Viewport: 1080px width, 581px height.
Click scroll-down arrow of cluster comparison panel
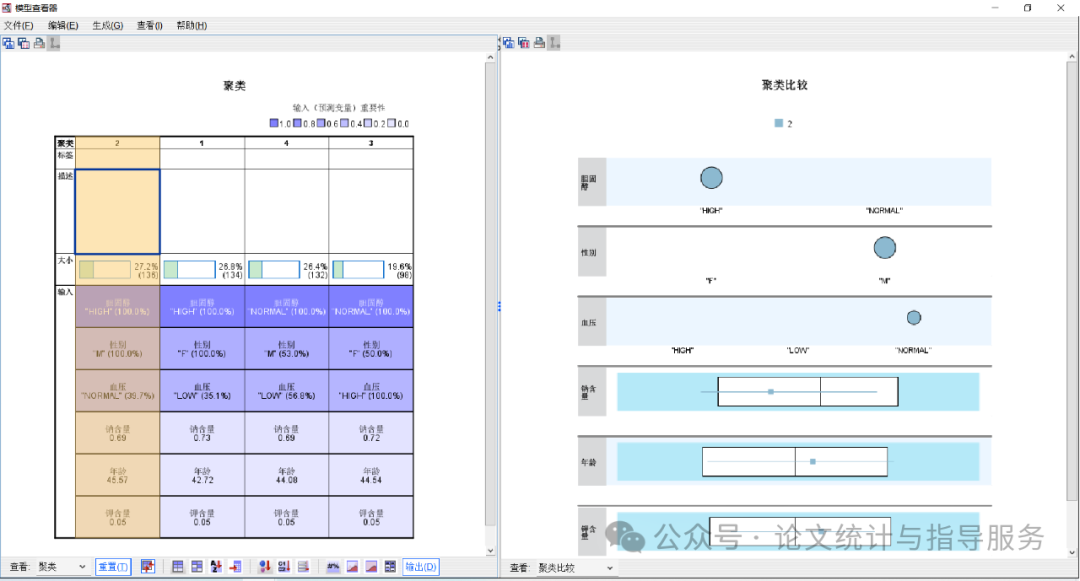pyautogui.click(x=1072, y=552)
